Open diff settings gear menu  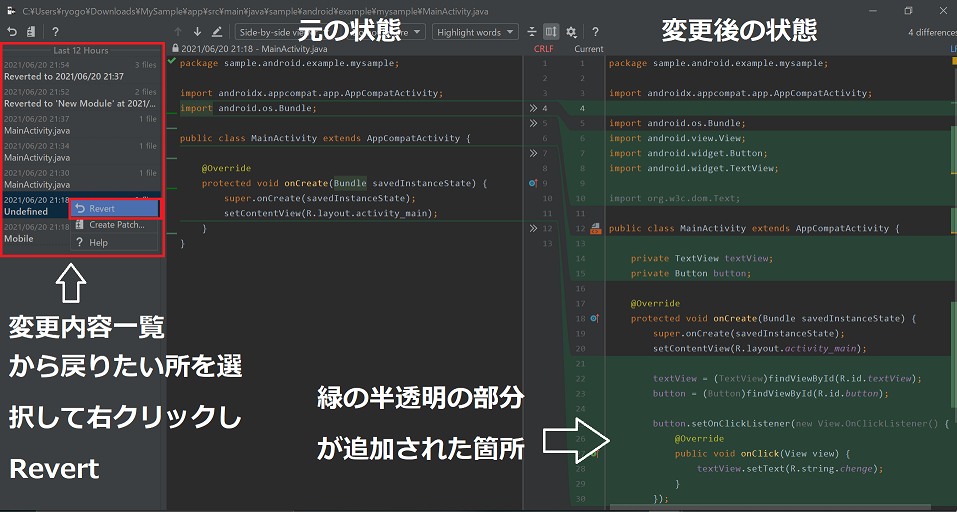(x=571, y=32)
